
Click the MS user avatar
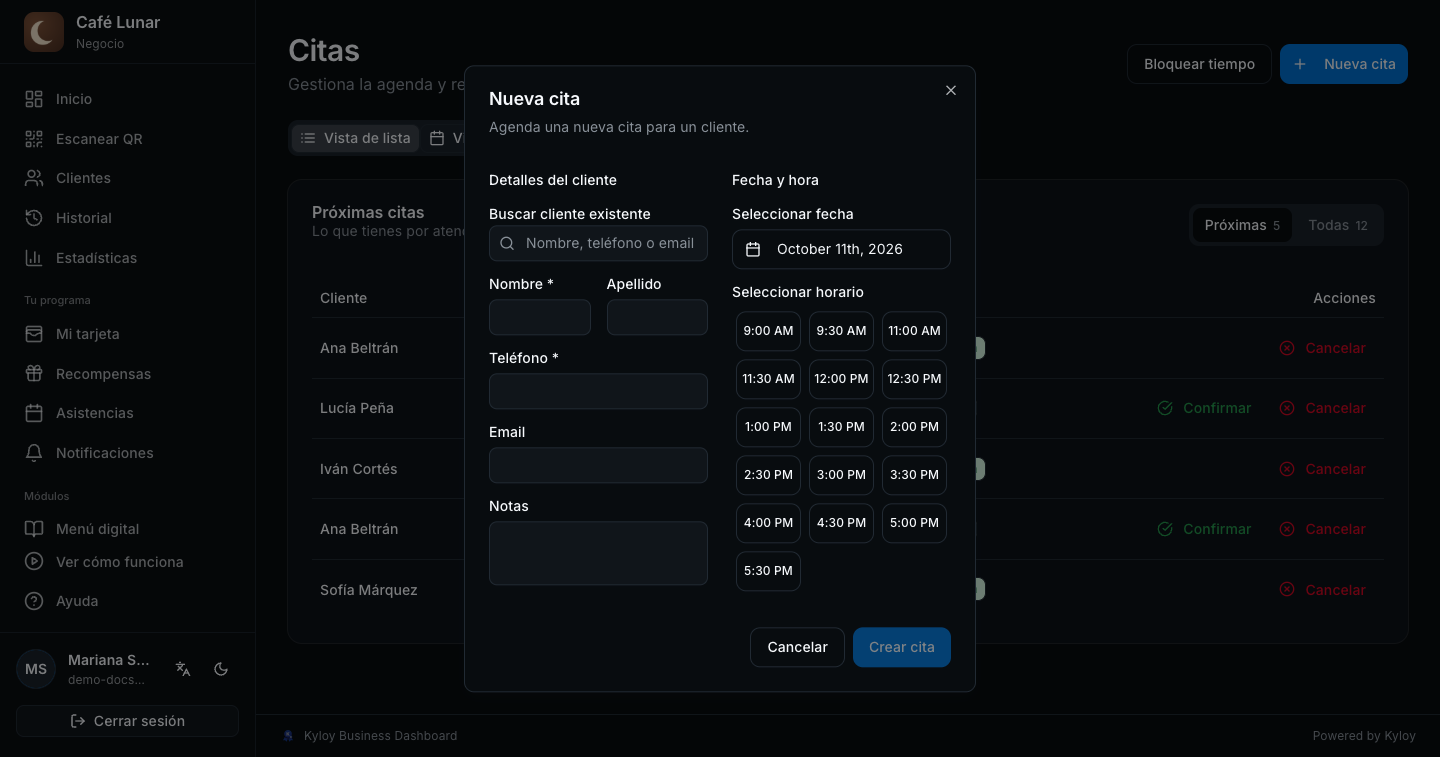pyautogui.click(x=36, y=669)
